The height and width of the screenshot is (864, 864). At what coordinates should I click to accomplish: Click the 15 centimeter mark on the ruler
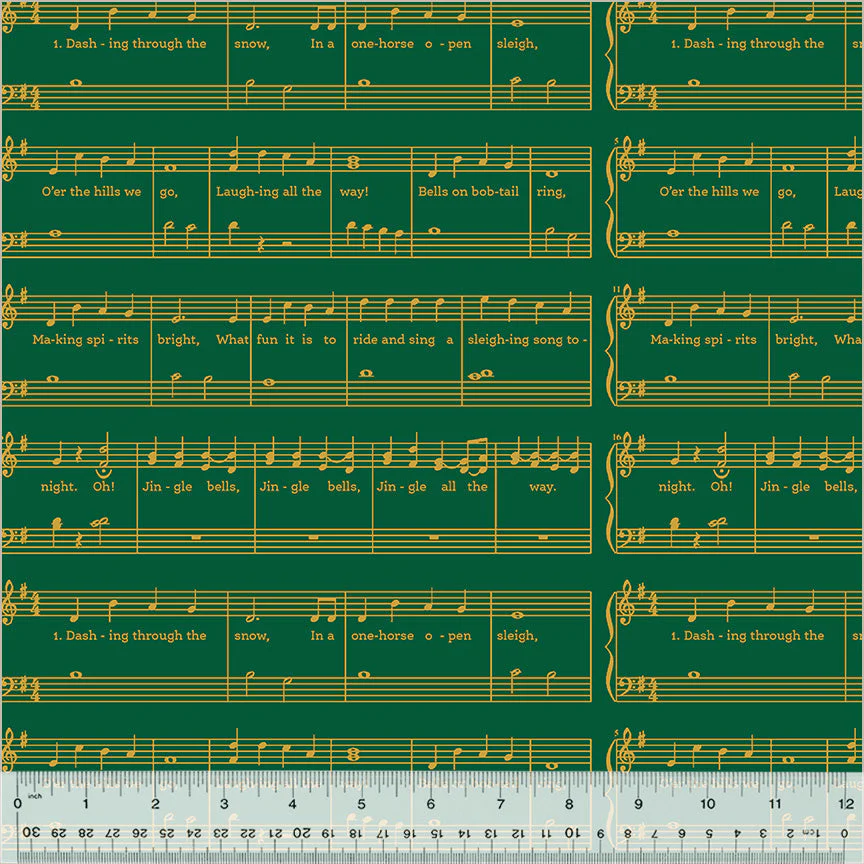pos(435,833)
